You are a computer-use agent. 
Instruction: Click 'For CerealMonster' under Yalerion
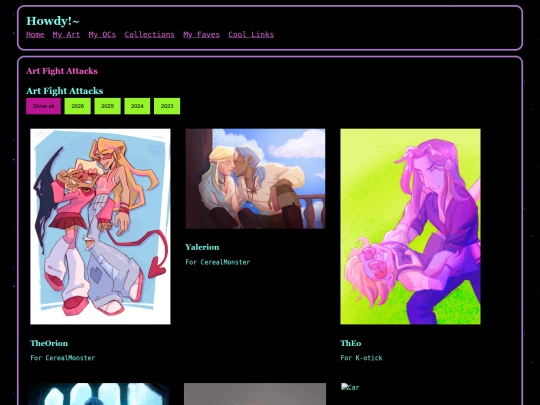(x=218, y=262)
